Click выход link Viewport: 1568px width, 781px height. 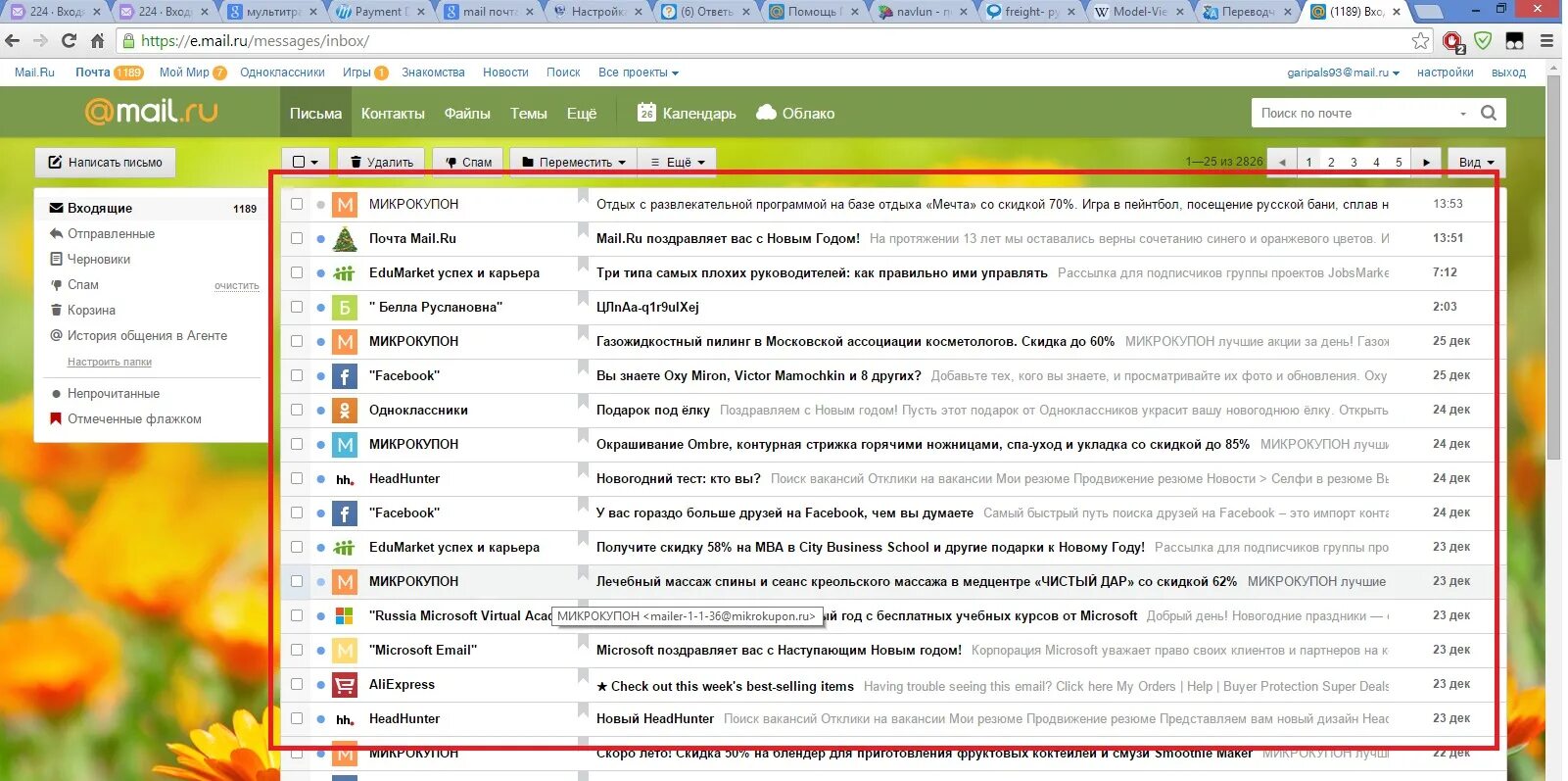[x=1508, y=73]
